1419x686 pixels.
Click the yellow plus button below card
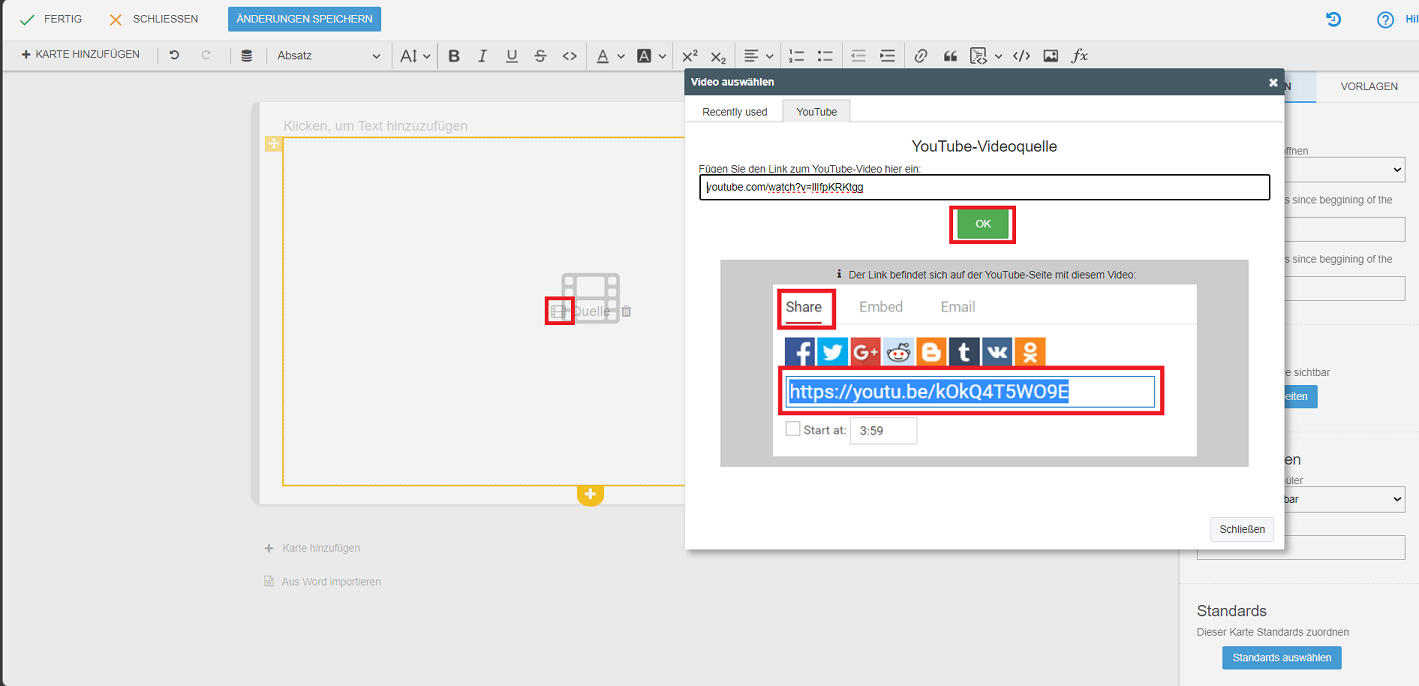[x=590, y=494]
